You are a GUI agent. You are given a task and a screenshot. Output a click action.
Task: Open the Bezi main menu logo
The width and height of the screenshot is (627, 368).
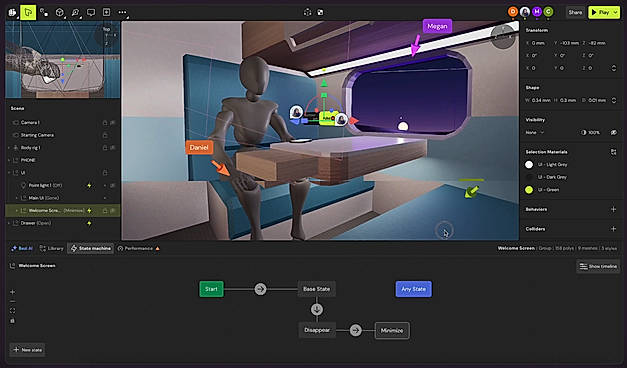[12, 12]
